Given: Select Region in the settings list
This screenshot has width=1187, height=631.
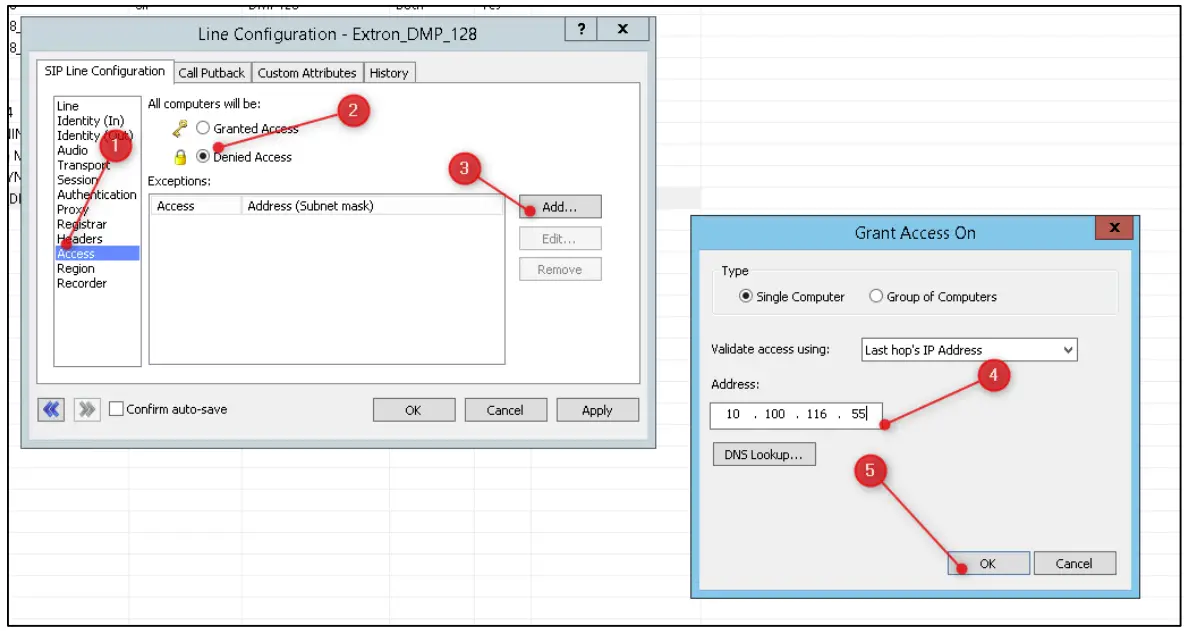Looking at the screenshot, I should coord(76,268).
